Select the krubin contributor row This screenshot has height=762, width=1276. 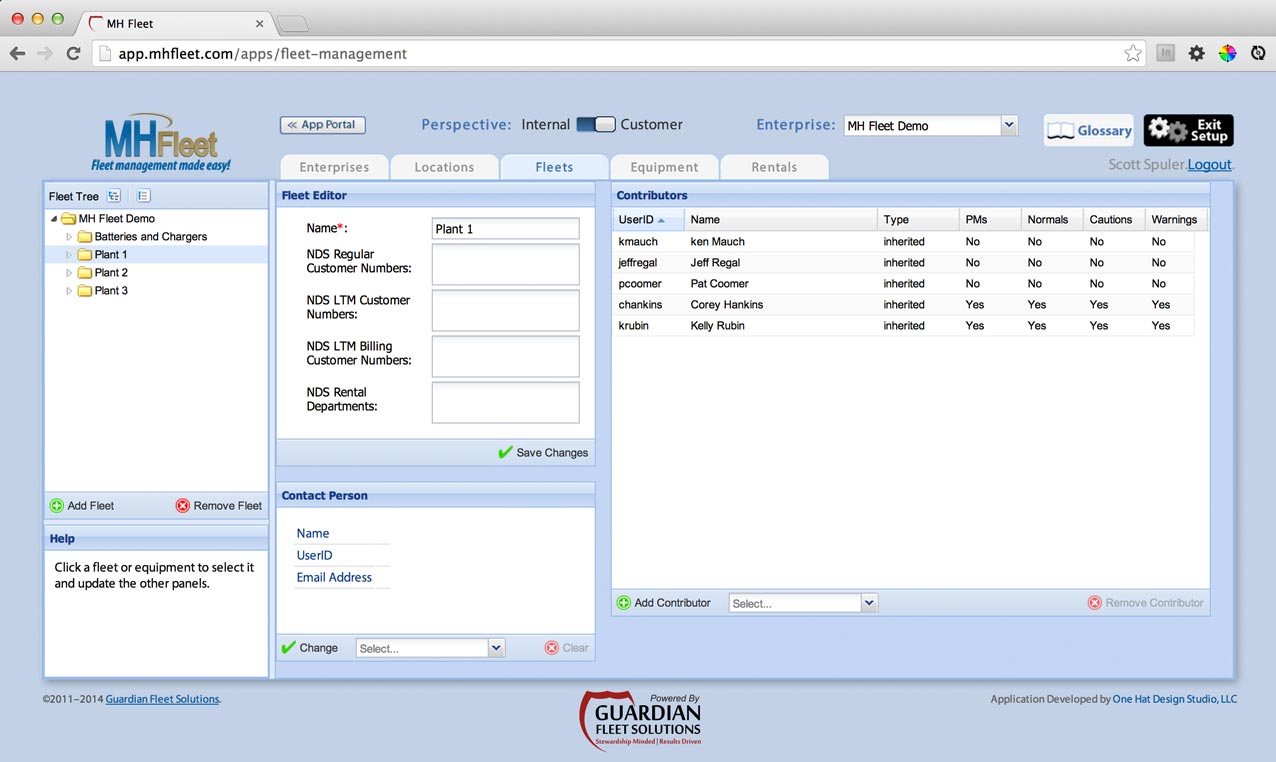coord(903,326)
